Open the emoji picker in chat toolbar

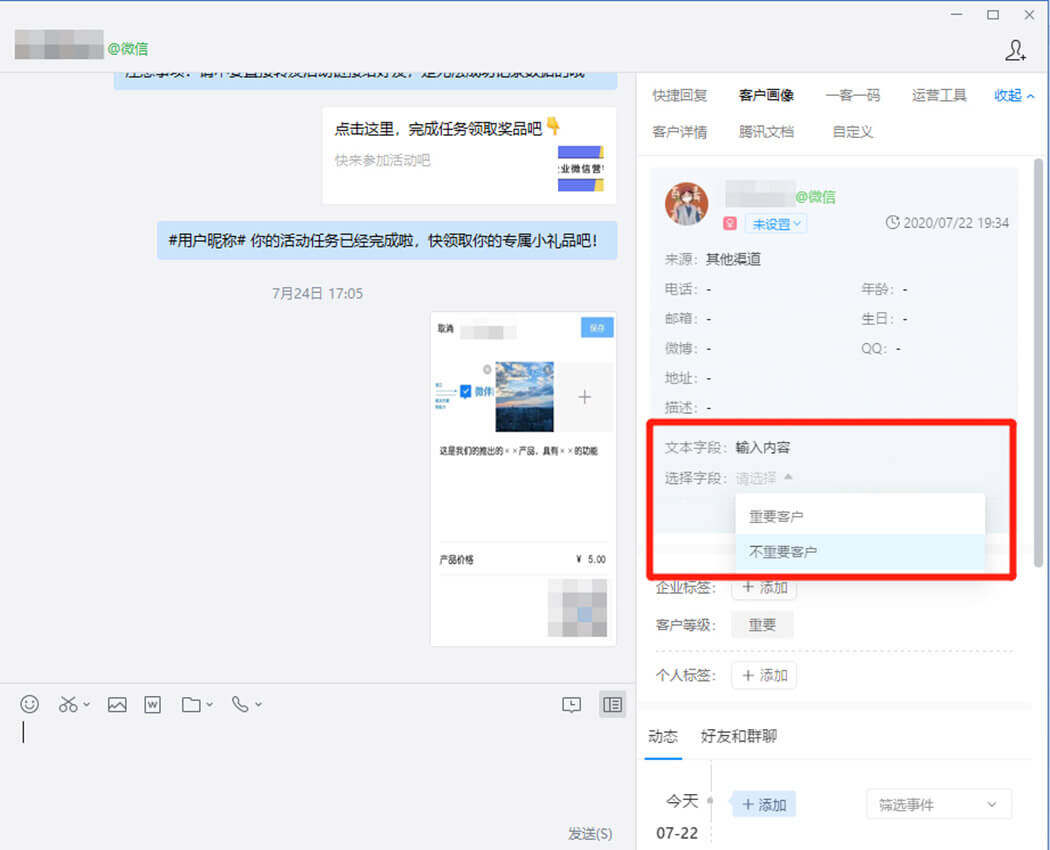pyautogui.click(x=30, y=704)
